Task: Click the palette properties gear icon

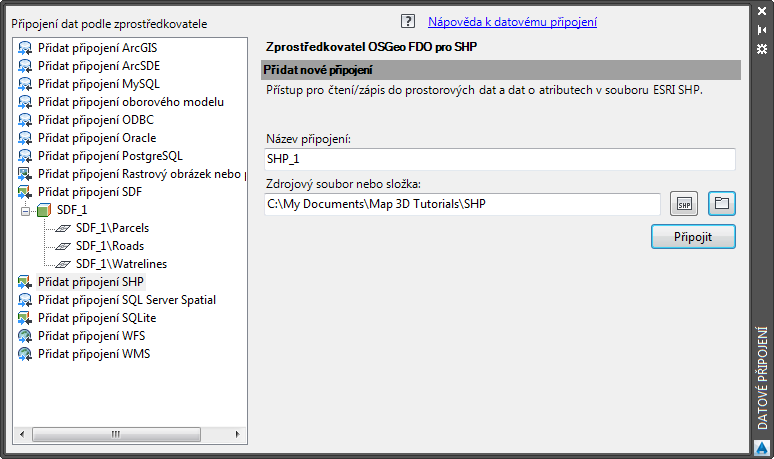Action: click(x=762, y=49)
